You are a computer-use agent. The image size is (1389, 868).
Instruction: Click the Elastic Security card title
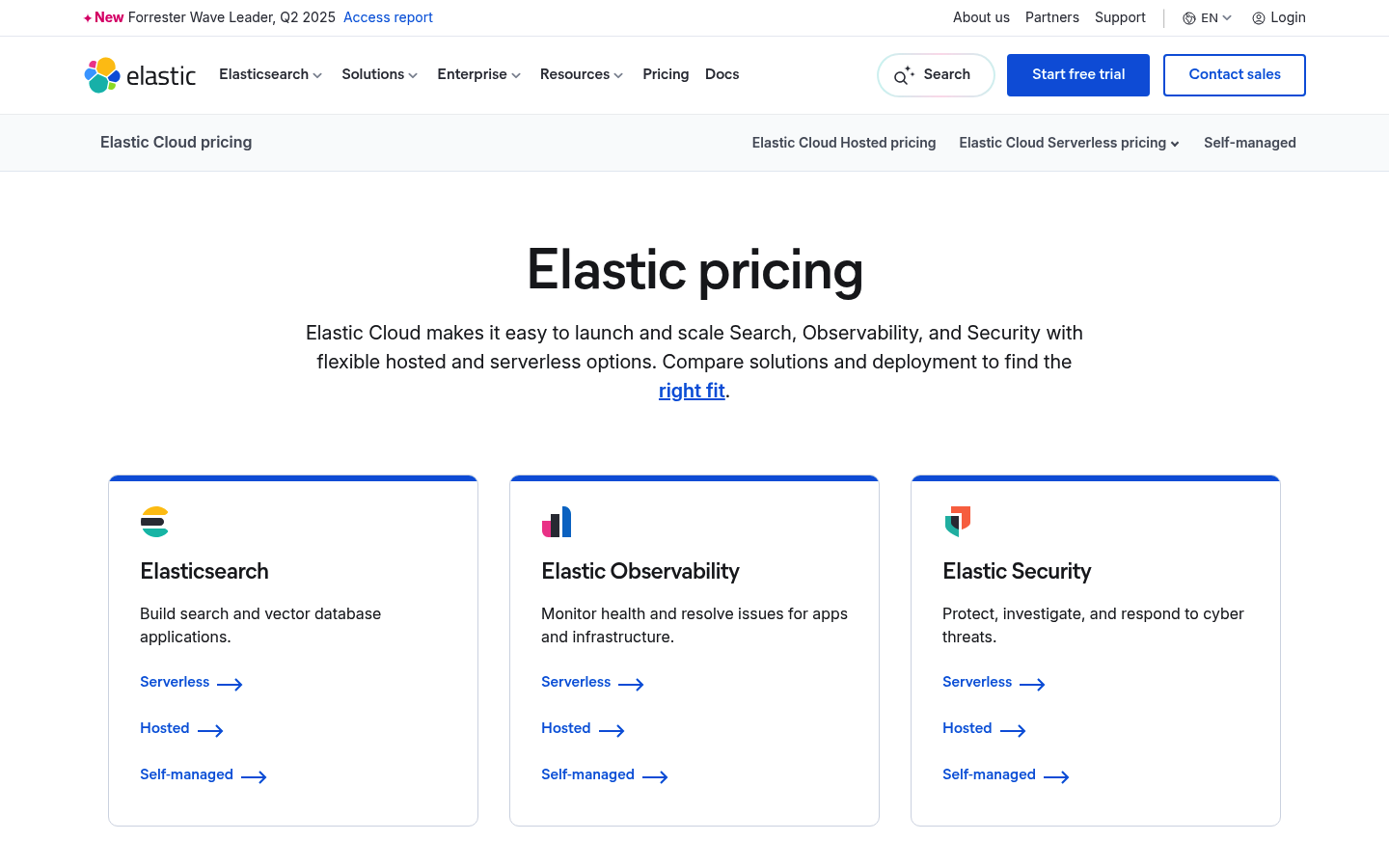coord(1017,571)
